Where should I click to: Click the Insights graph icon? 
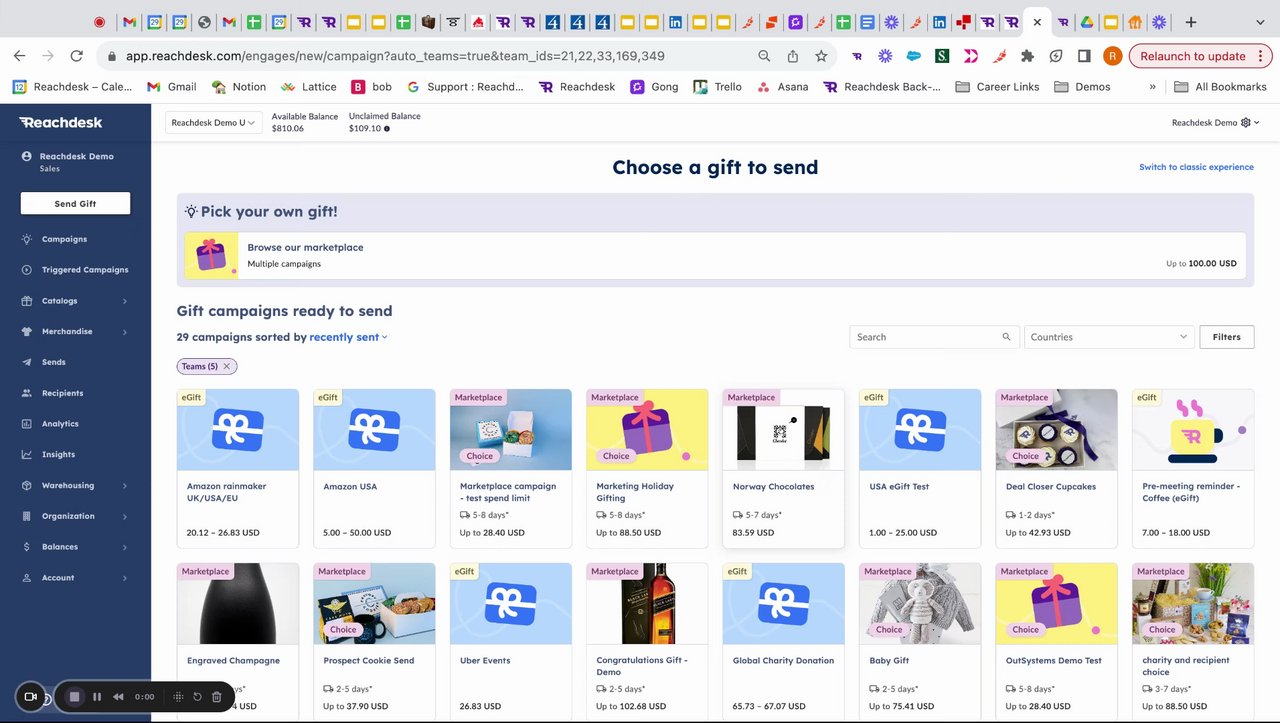[27, 455]
